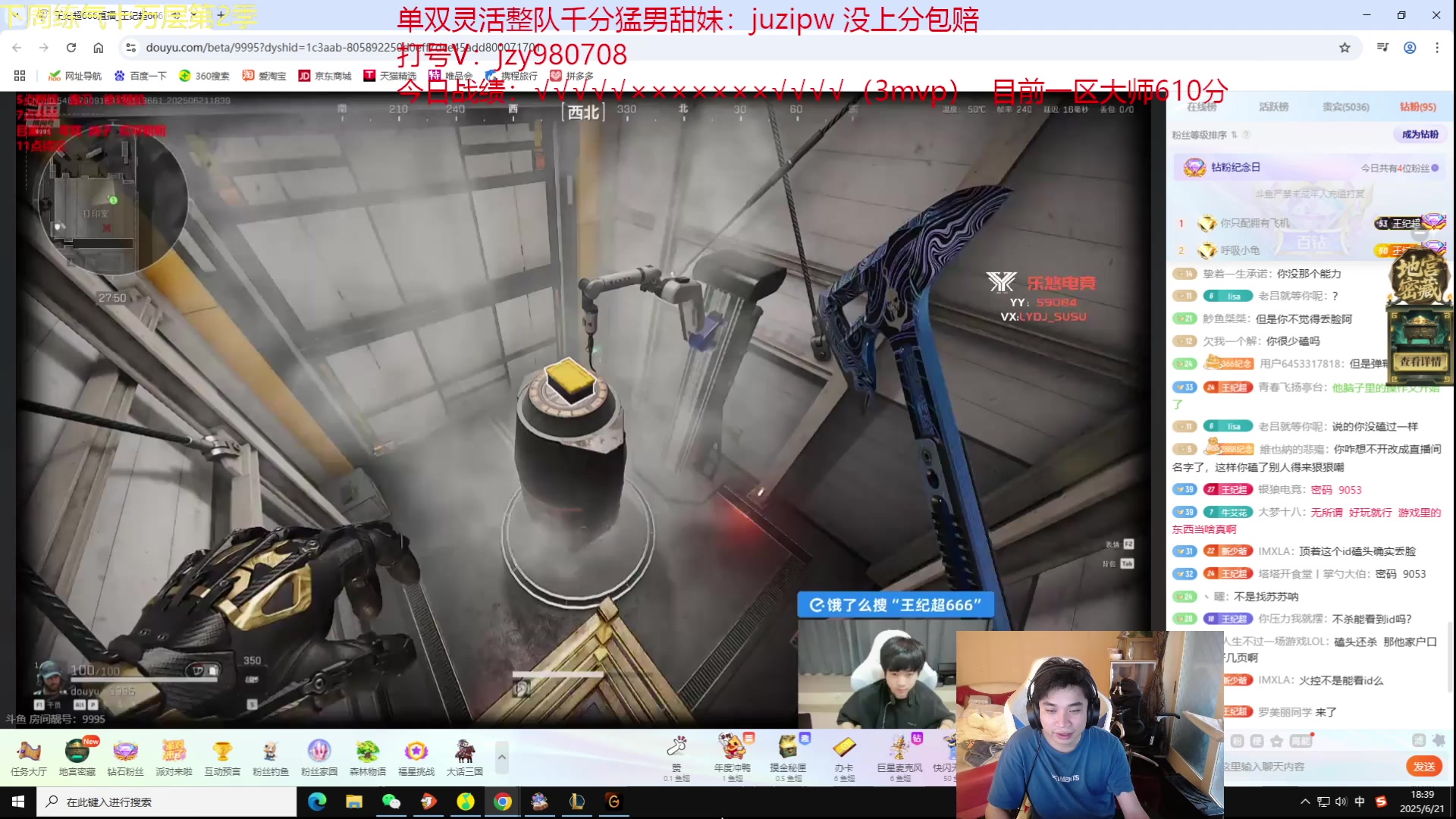Go back in browser history

[x=17, y=48]
